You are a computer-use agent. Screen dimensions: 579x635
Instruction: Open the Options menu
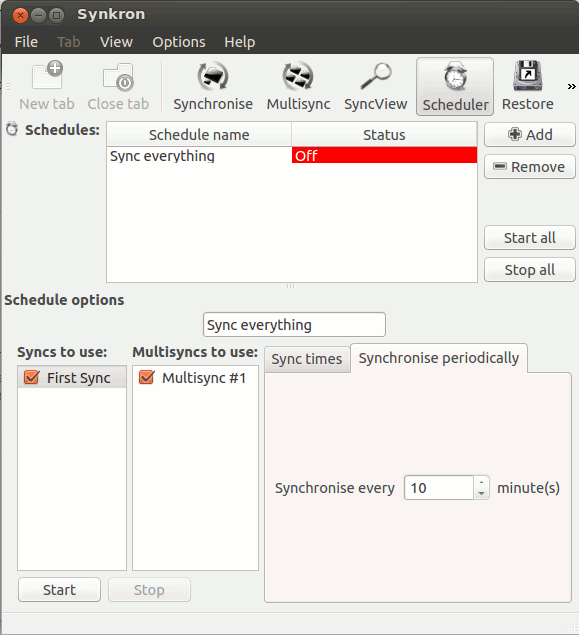[x=179, y=42]
